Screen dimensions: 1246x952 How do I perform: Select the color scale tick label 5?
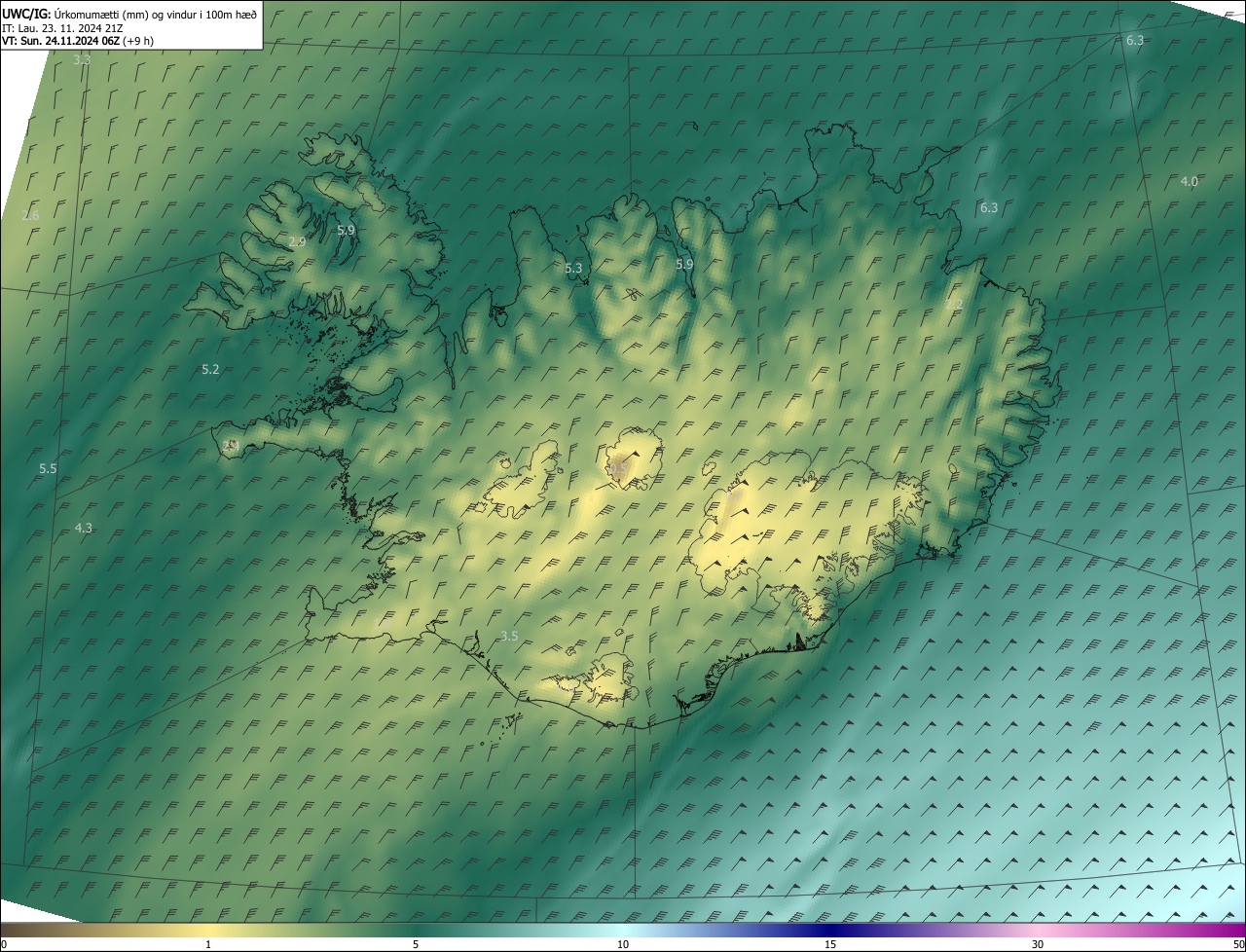416,944
